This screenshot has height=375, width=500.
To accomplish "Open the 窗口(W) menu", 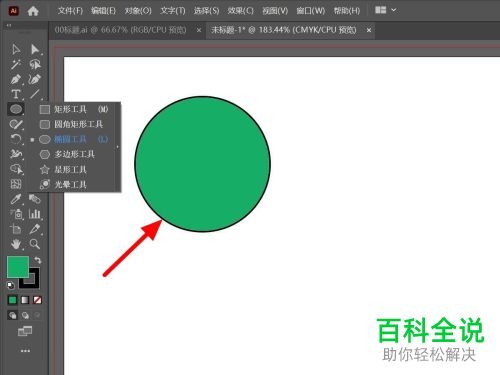I will pyautogui.click(x=311, y=11).
